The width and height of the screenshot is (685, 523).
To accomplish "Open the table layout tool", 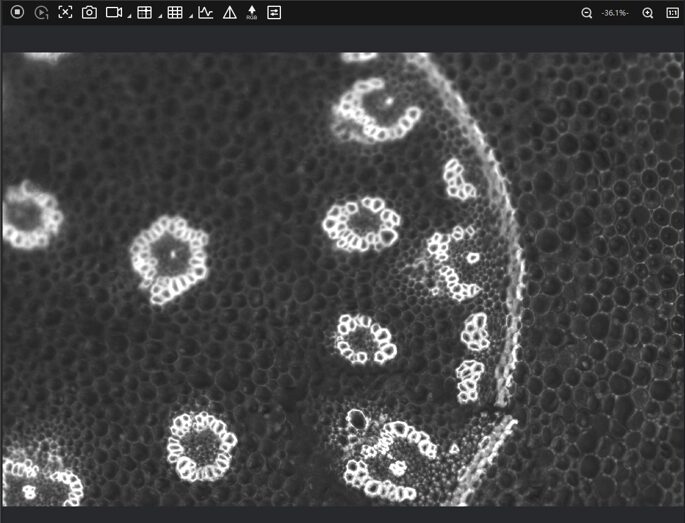I will click(144, 13).
